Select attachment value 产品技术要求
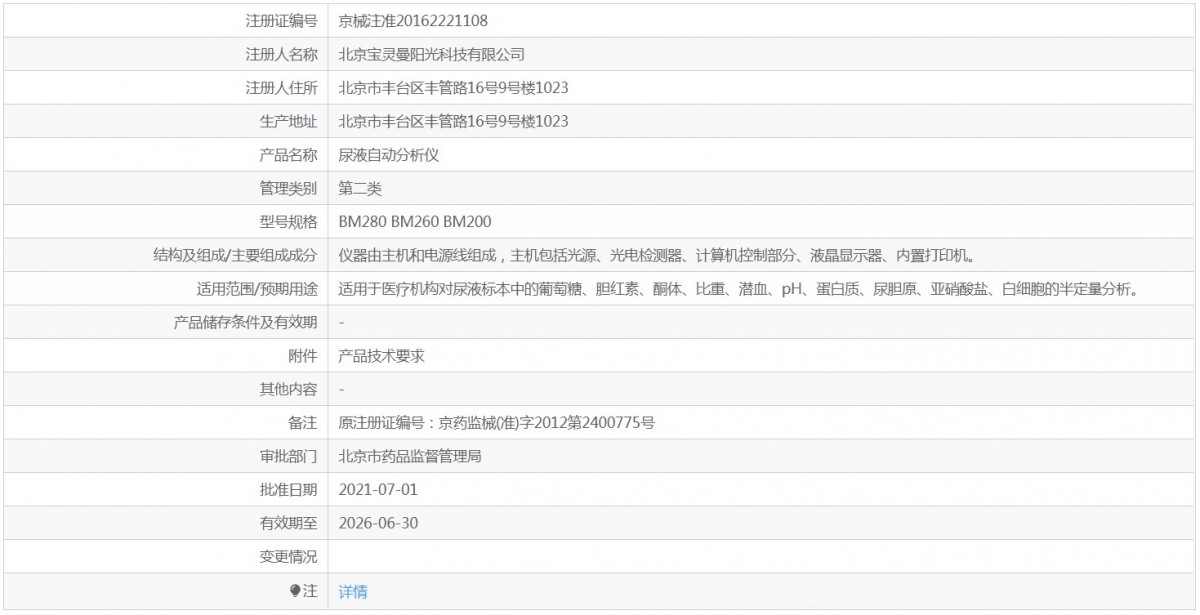The height and width of the screenshot is (615, 1200). click(382, 356)
